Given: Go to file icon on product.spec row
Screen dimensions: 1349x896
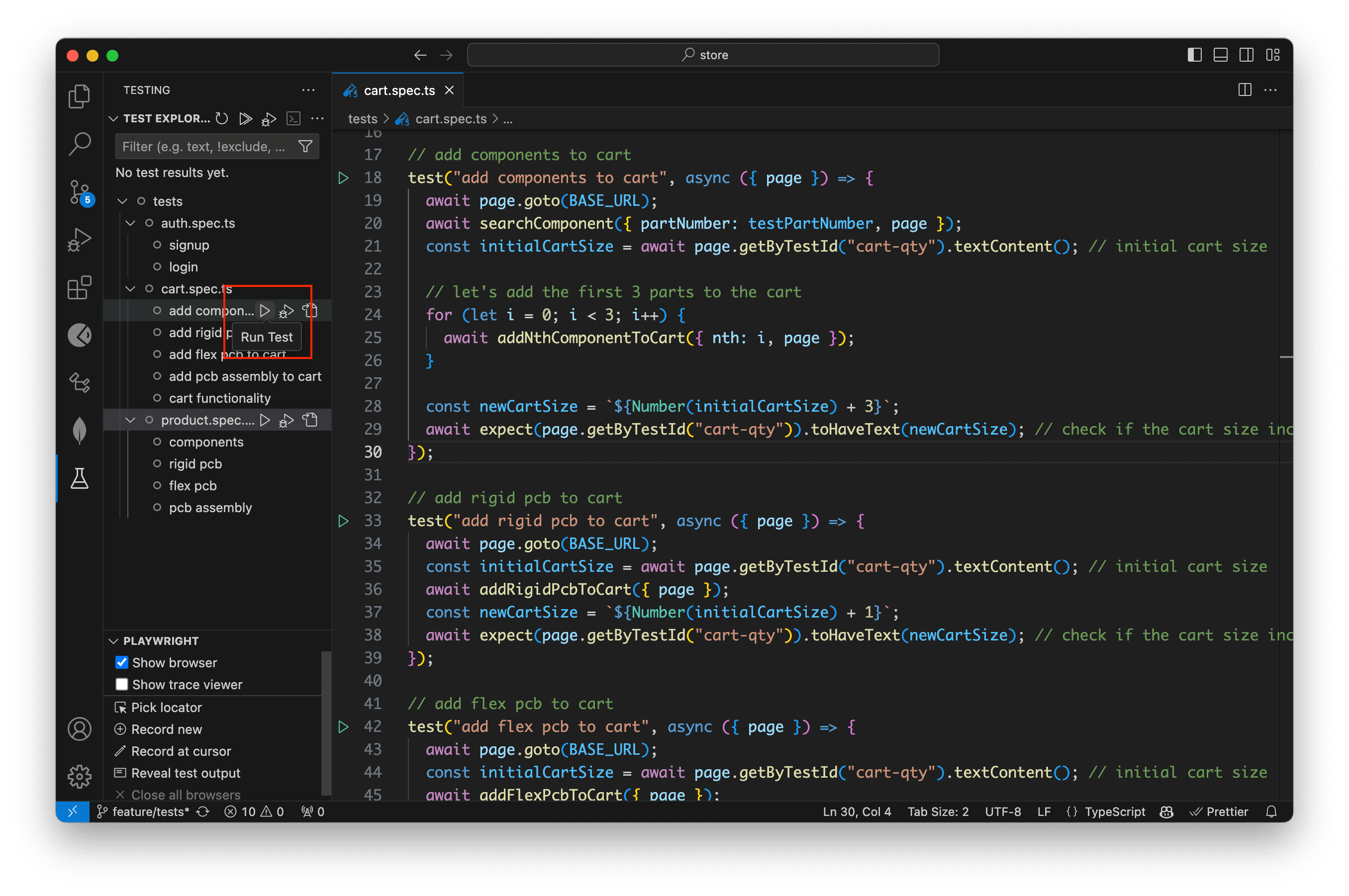Looking at the screenshot, I should 310,420.
